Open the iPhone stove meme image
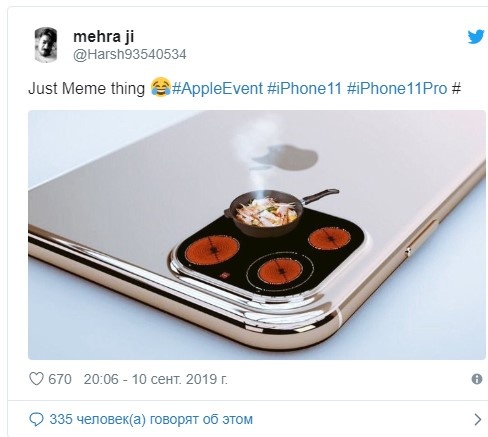Screen dimensions: 488x437 tap(257, 235)
